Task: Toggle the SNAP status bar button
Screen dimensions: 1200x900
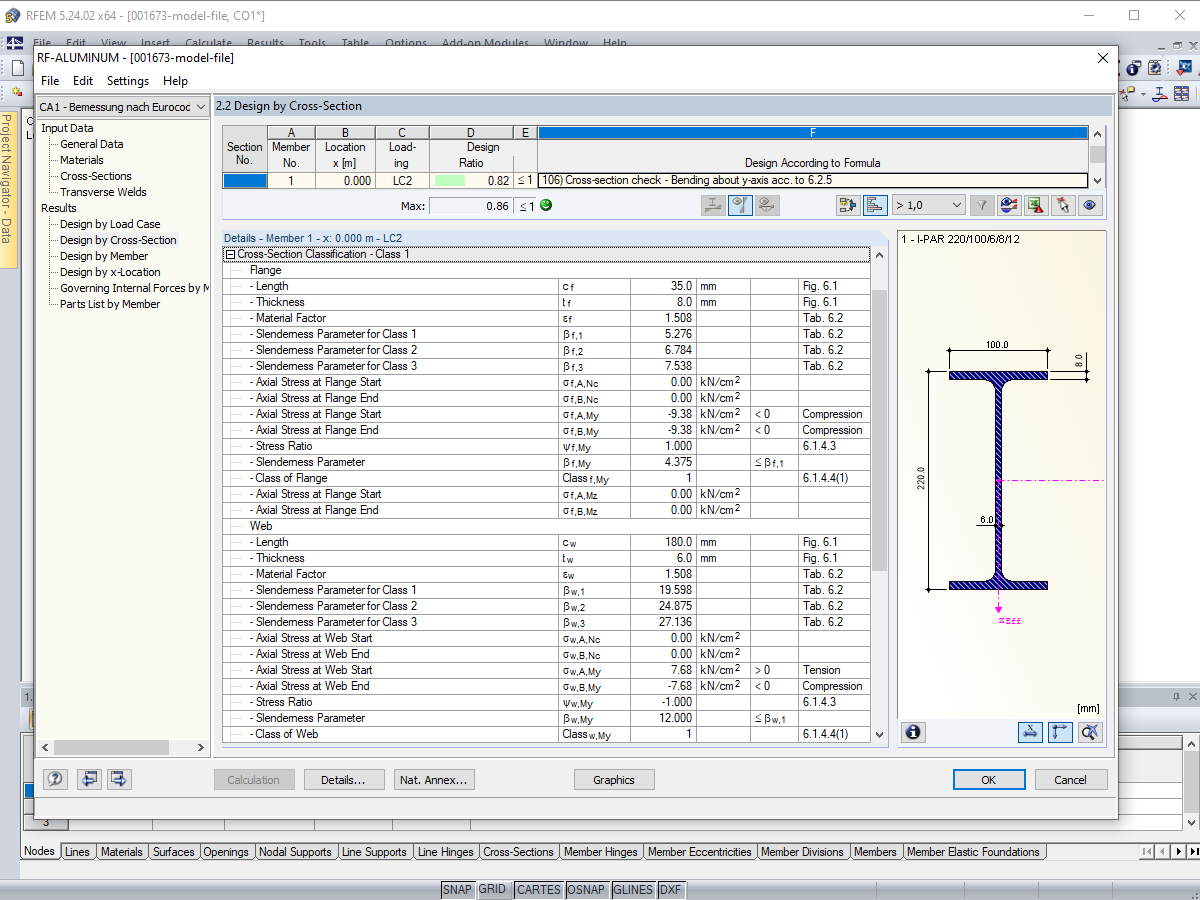Action: pyautogui.click(x=457, y=890)
